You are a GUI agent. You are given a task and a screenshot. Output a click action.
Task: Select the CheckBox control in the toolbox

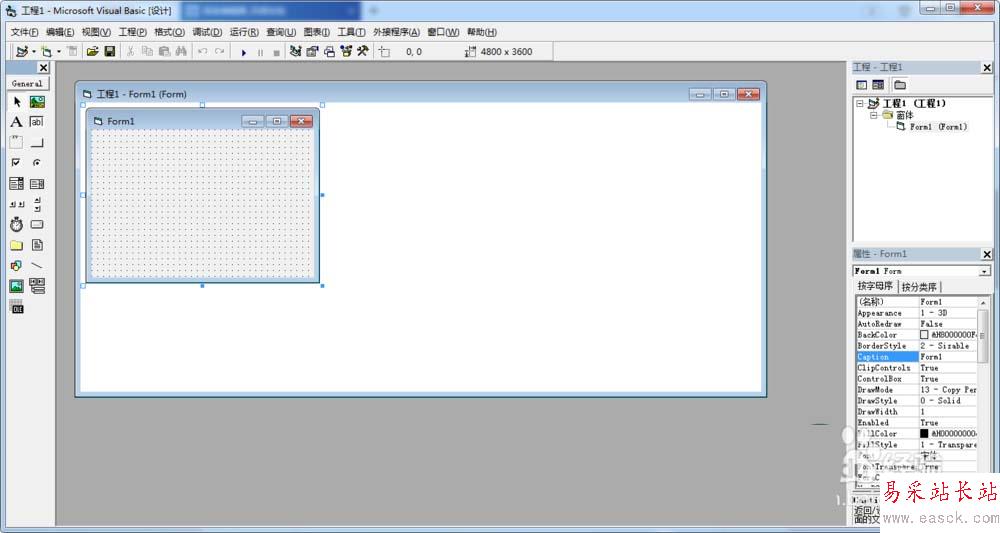point(17,163)
